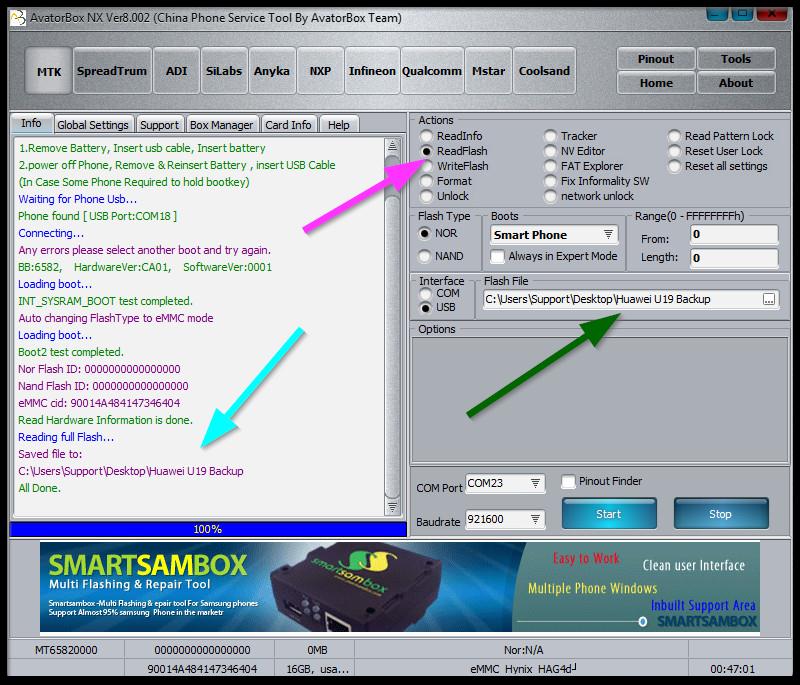Click the log panel vertical scrollbar
The image size is (800, 685).
click(392, 326)
